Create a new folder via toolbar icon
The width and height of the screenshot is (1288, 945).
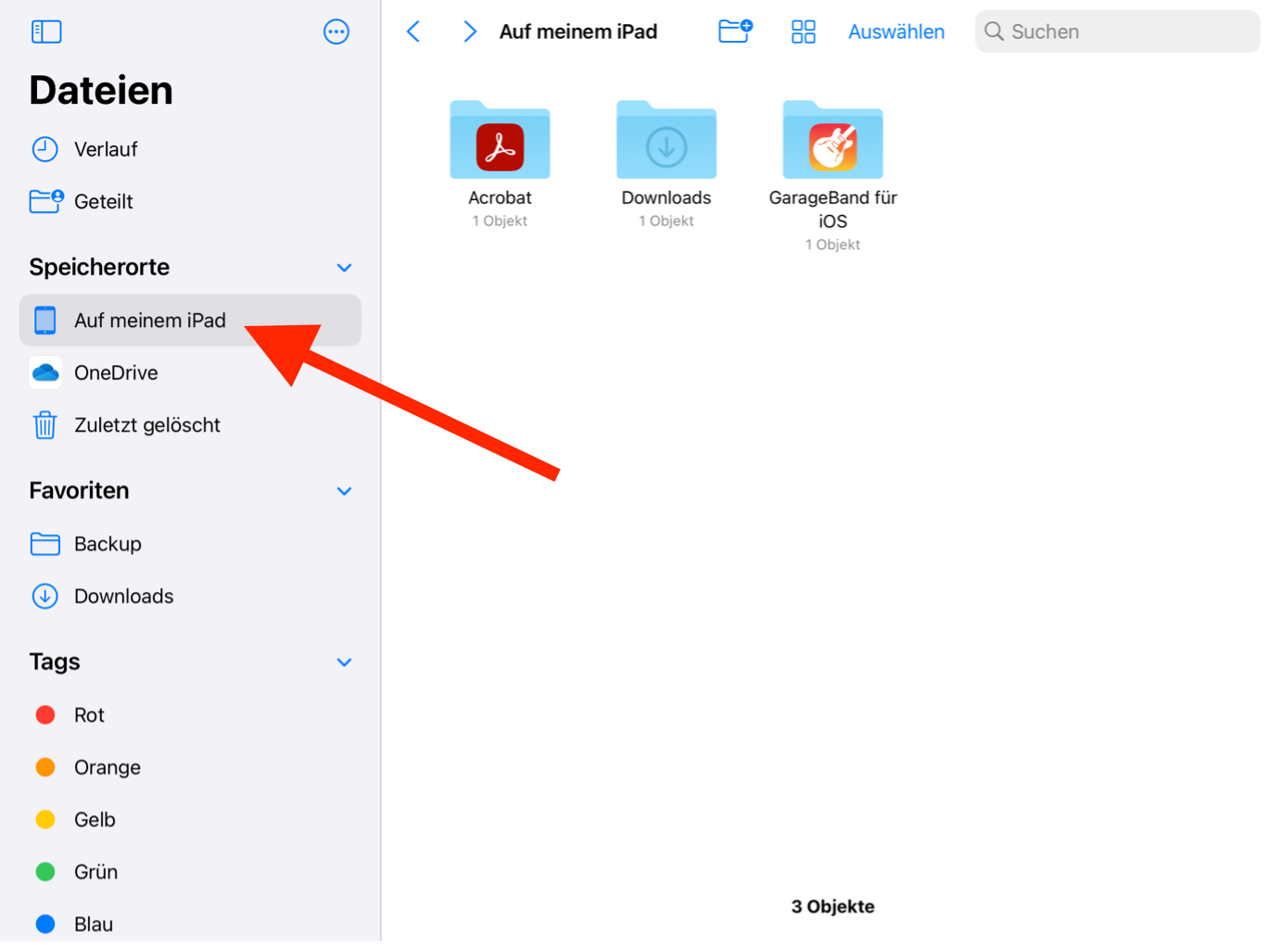[x=735, y=31]
